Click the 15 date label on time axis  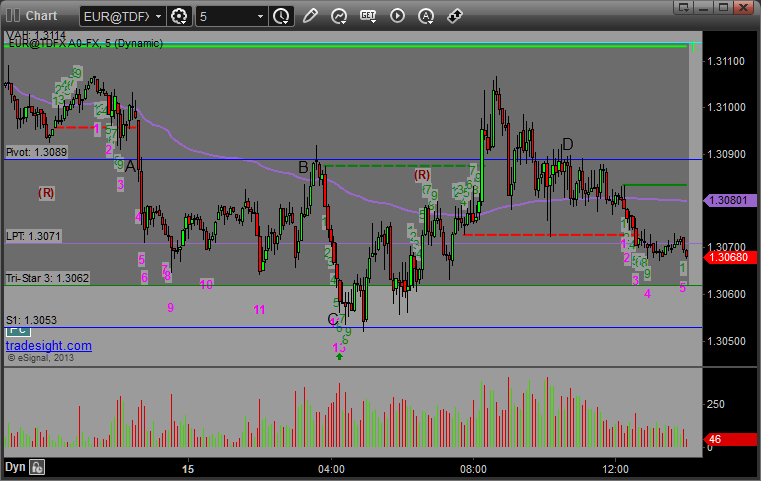click(x=188, y=469)
